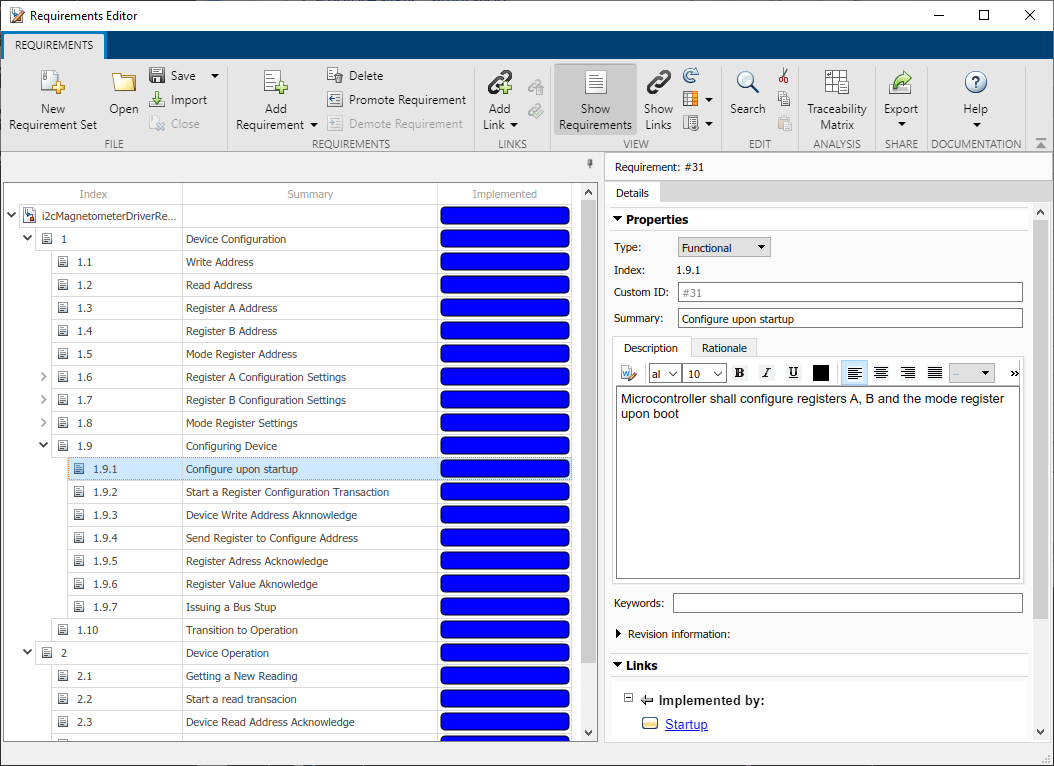Expand the Register A Configuration Settings row
The height and width of the screenshot is (766, 1054).
[43, 377]
